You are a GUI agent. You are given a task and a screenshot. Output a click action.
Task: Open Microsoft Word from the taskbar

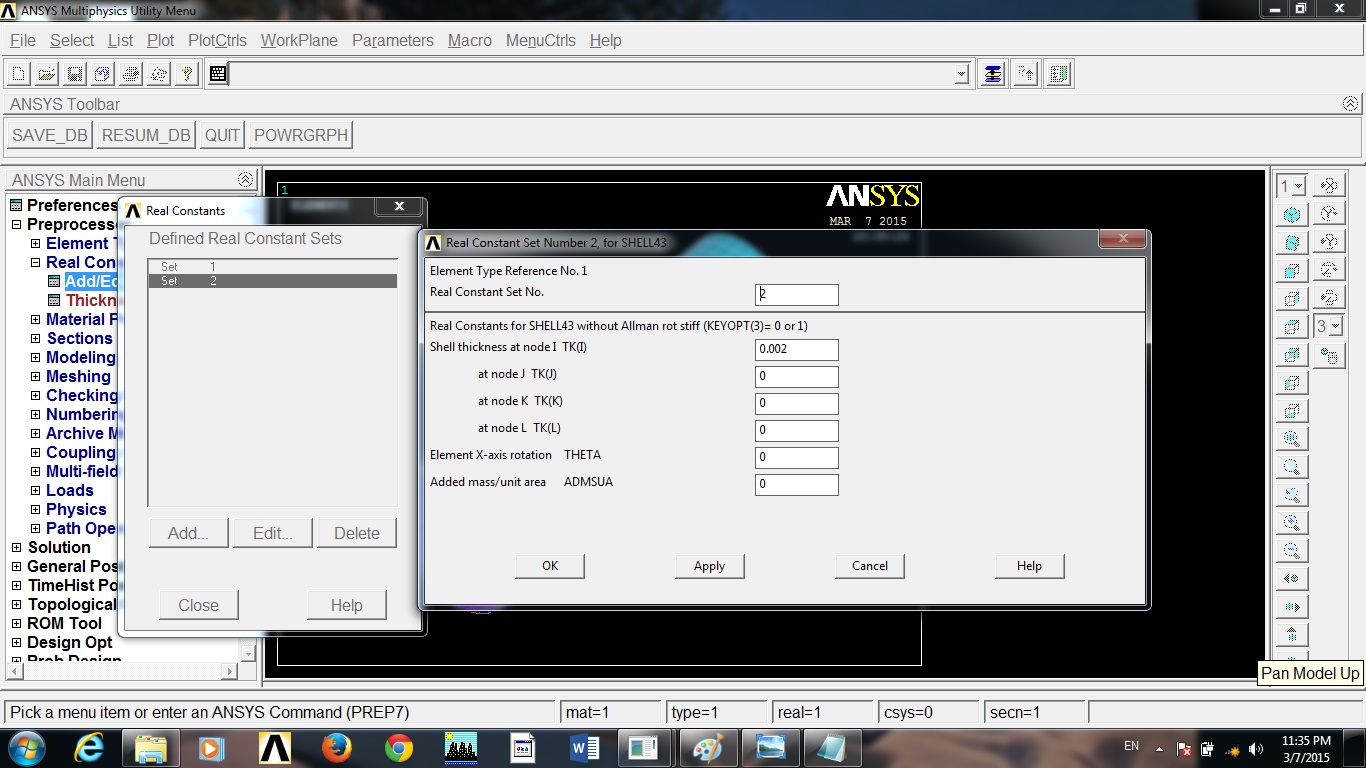coord(585,747)
